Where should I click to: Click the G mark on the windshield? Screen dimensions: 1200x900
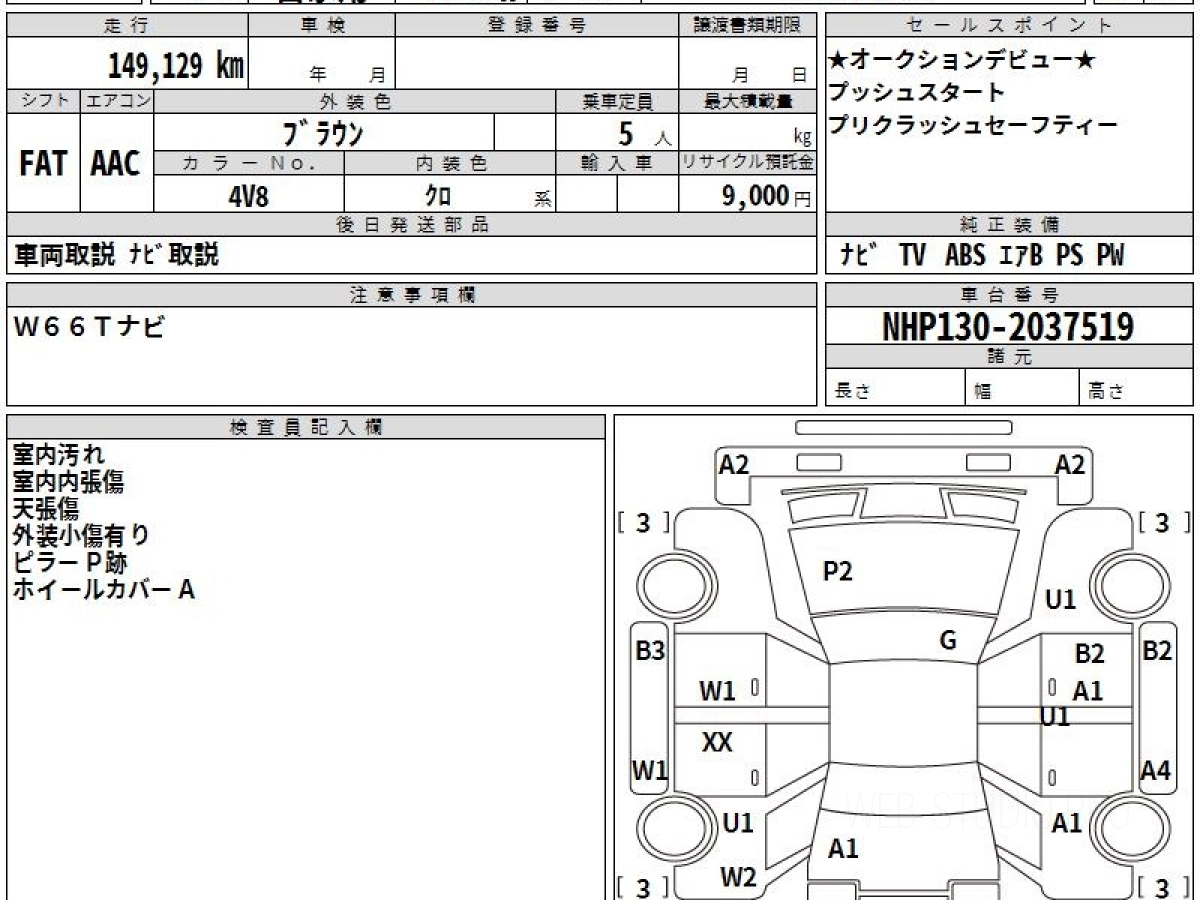(948, 641)
